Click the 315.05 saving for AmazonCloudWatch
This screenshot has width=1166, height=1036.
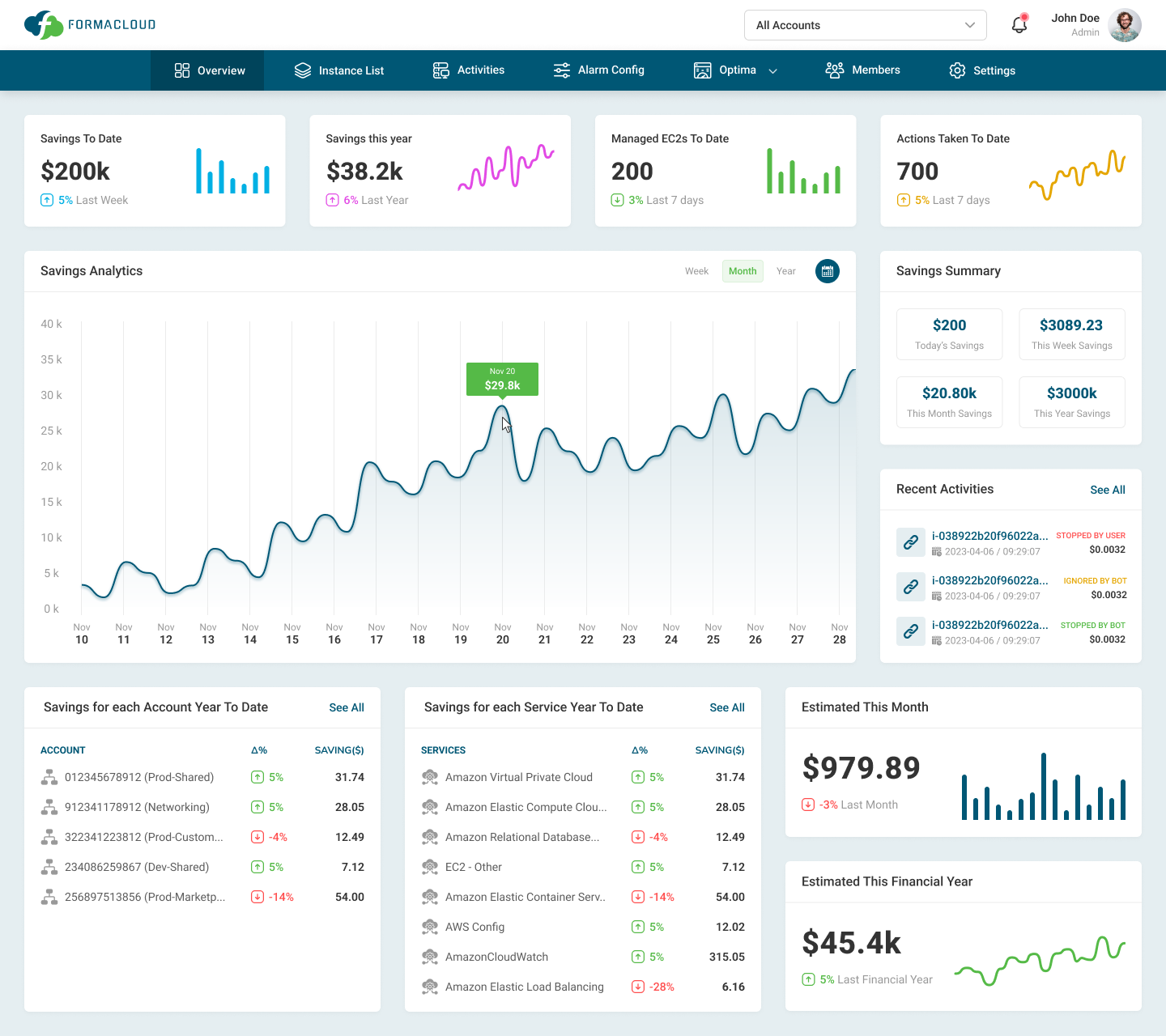[727, 957]
